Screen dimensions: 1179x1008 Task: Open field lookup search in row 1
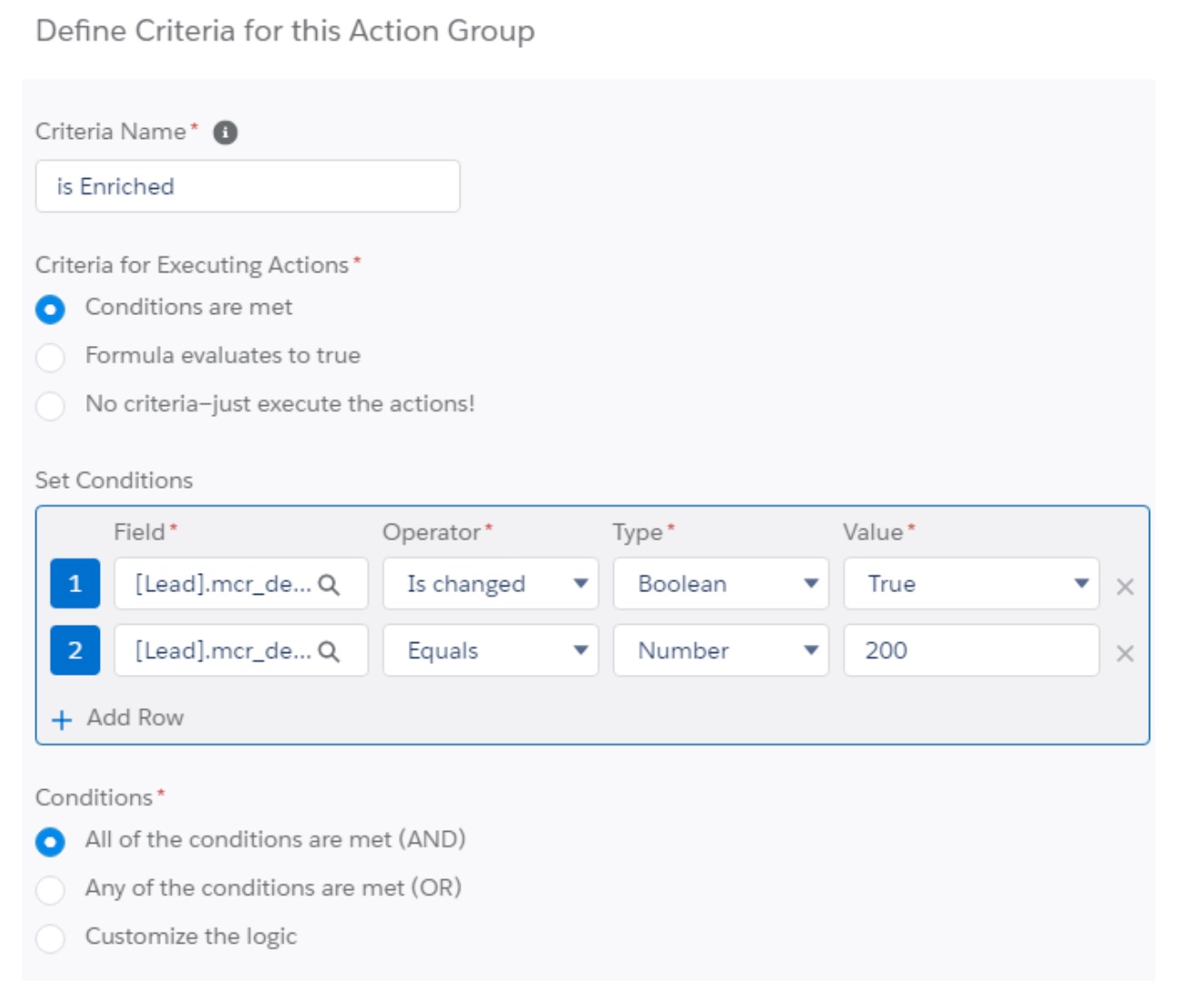[330, 584]
